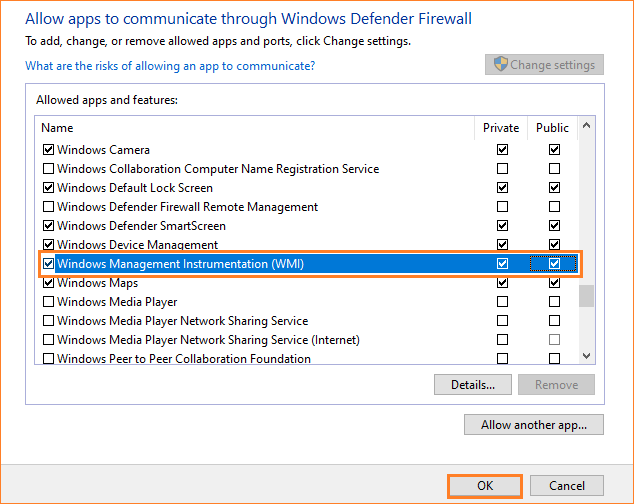Enable Windows Media Player name checkbox
Image resolution: width=634 pixels, height=504 pixels.
coord(49,302)
